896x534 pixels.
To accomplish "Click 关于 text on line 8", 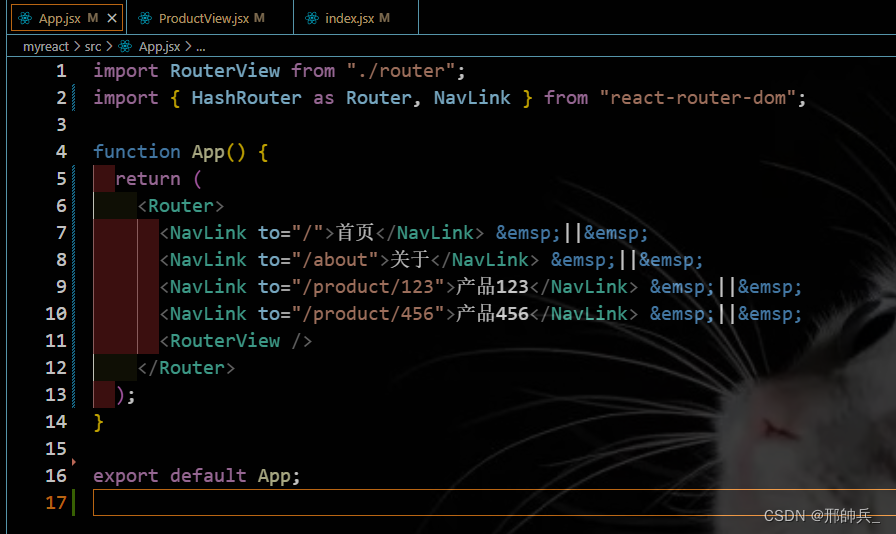I will [410, 260].
